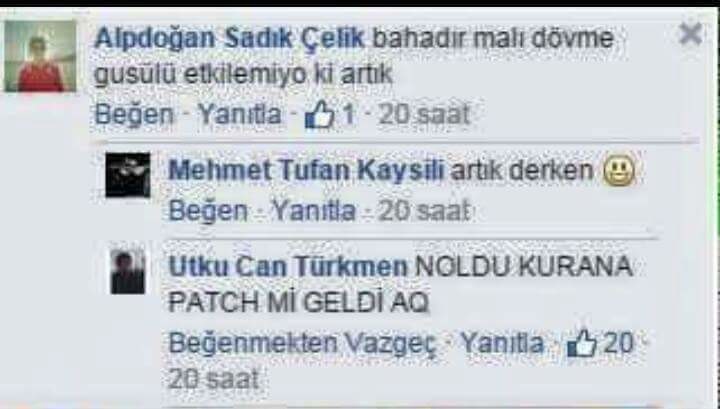Open the Utku Can Türkmen name link

pos(288,267)
